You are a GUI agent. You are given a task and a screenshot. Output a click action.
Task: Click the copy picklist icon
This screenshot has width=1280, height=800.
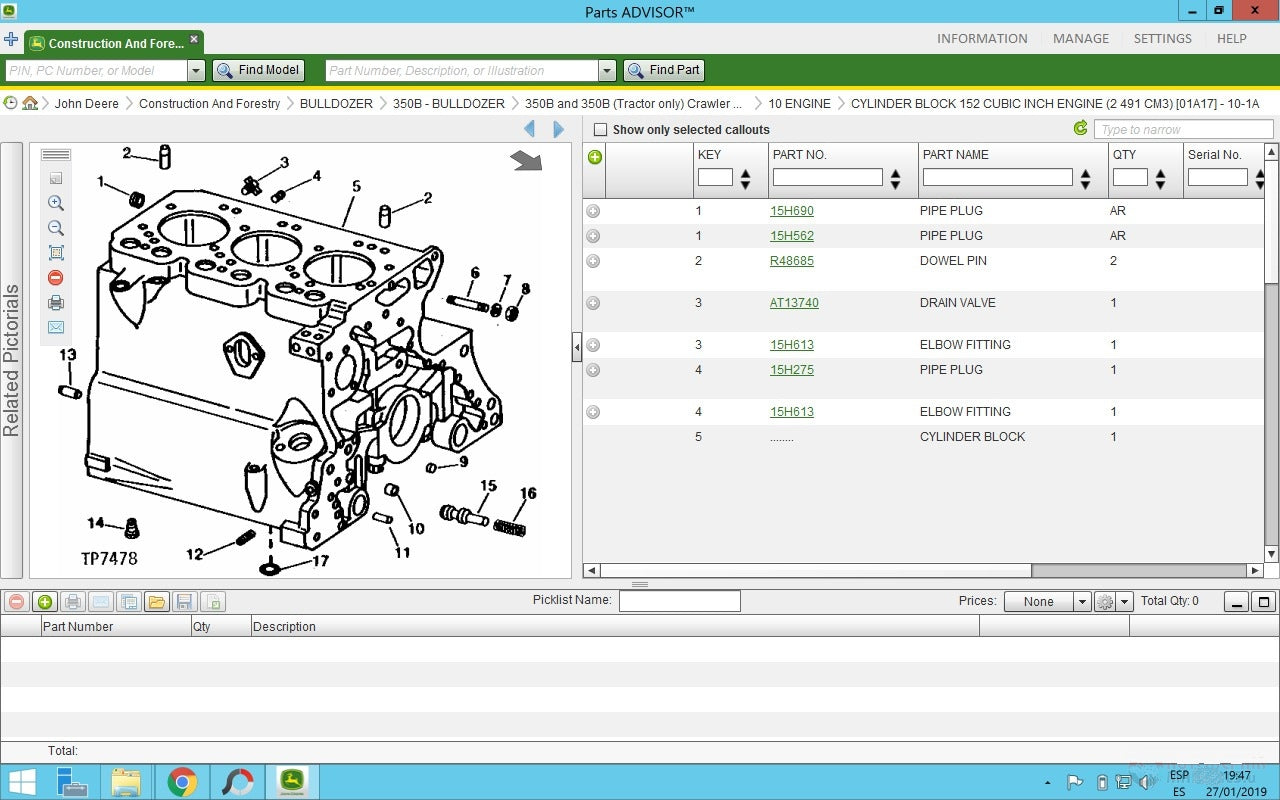click(128, 602)
